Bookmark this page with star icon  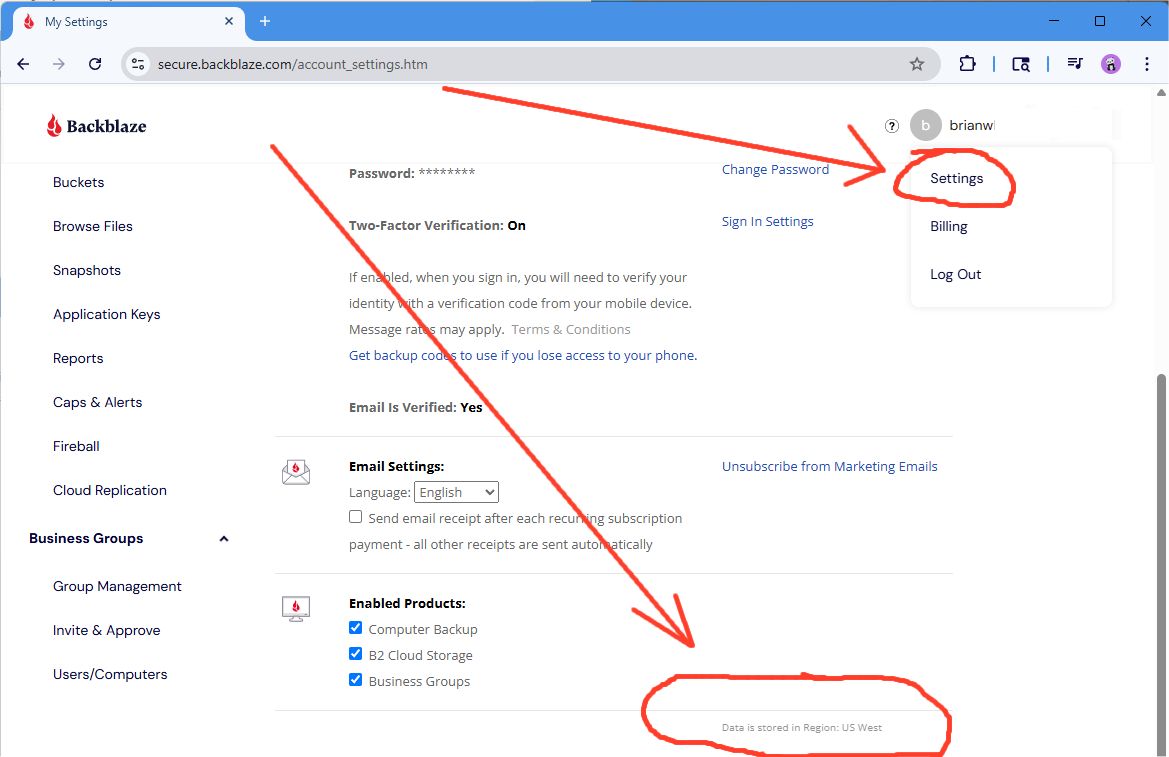(x=917, y=64)
